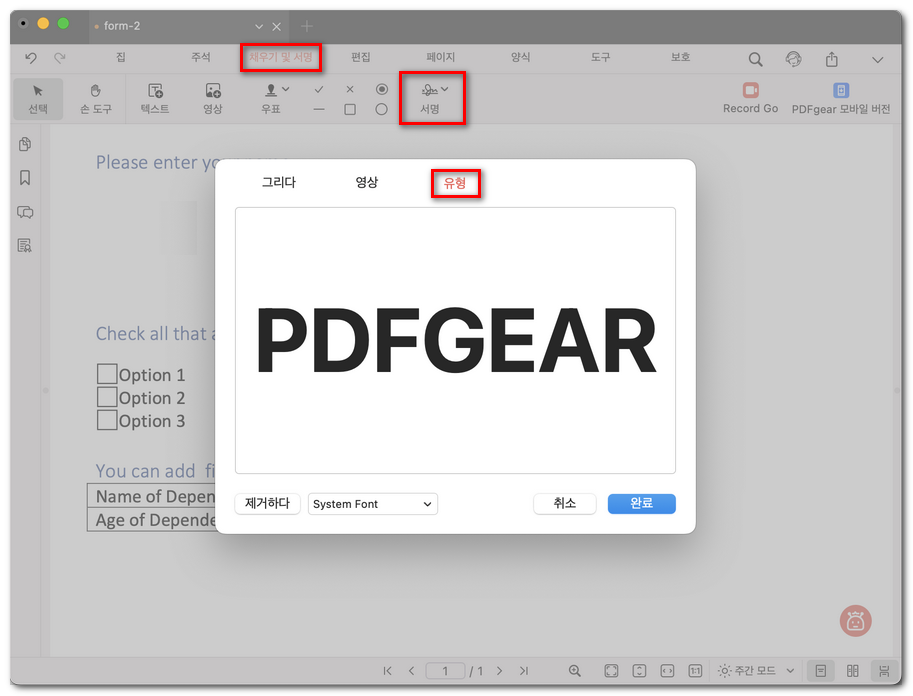The image size is (913, 696).
Task: Open the search-in-document sidebar panel
Action: [x=25, y=246]
